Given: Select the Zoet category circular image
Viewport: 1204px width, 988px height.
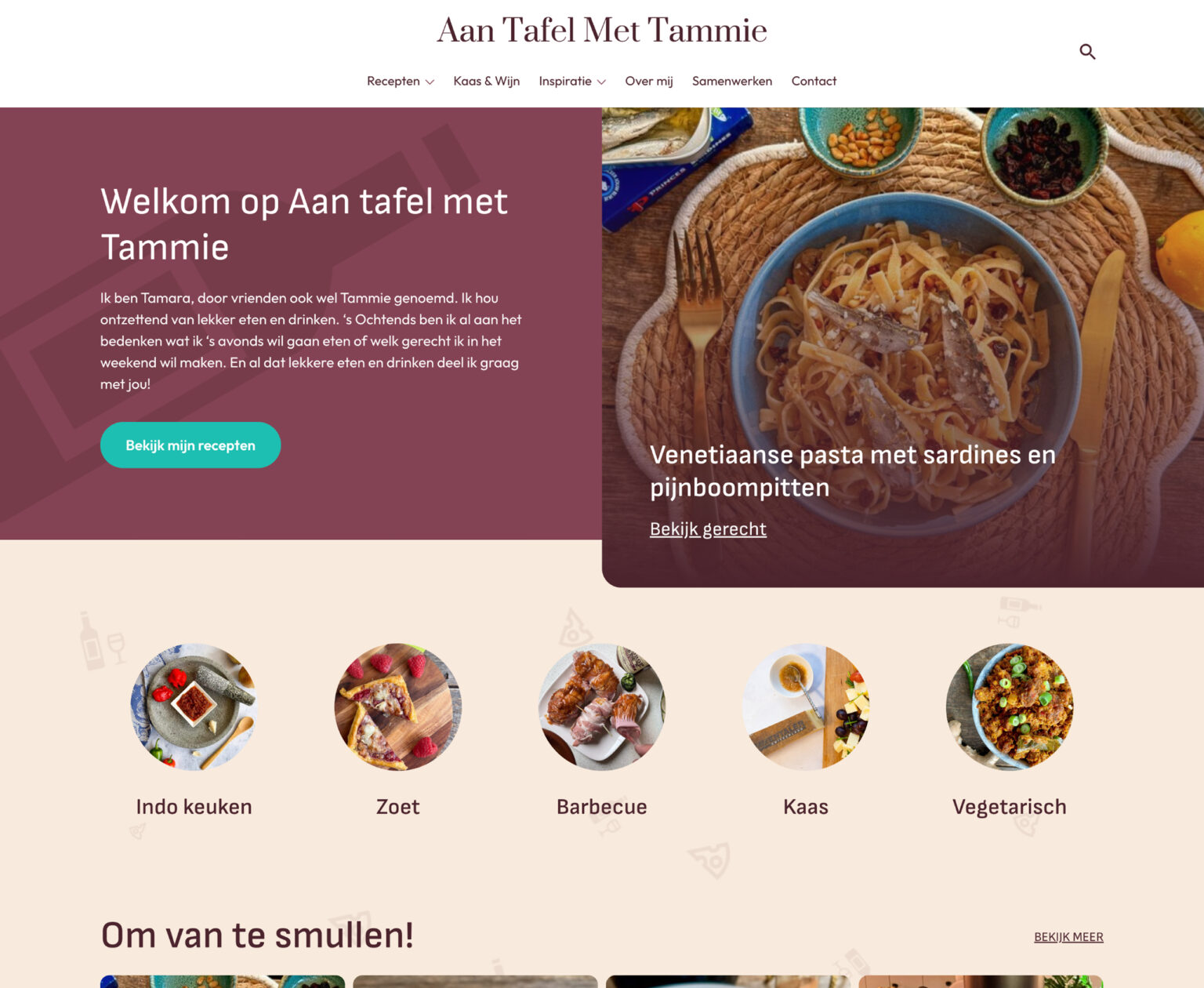Looking at the screenshot, I should [397, 706].
